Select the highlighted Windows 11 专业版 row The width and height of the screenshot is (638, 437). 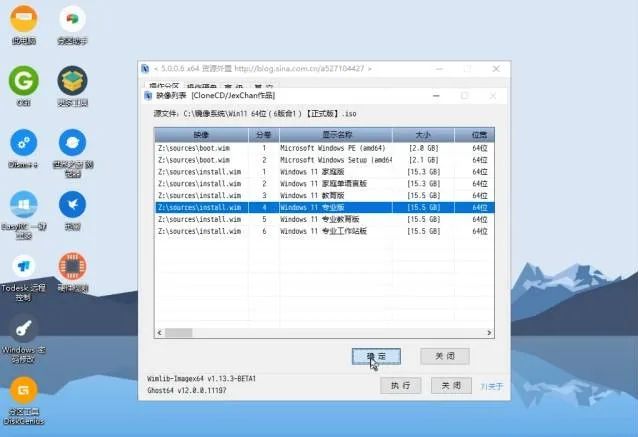tap(325, 208)
